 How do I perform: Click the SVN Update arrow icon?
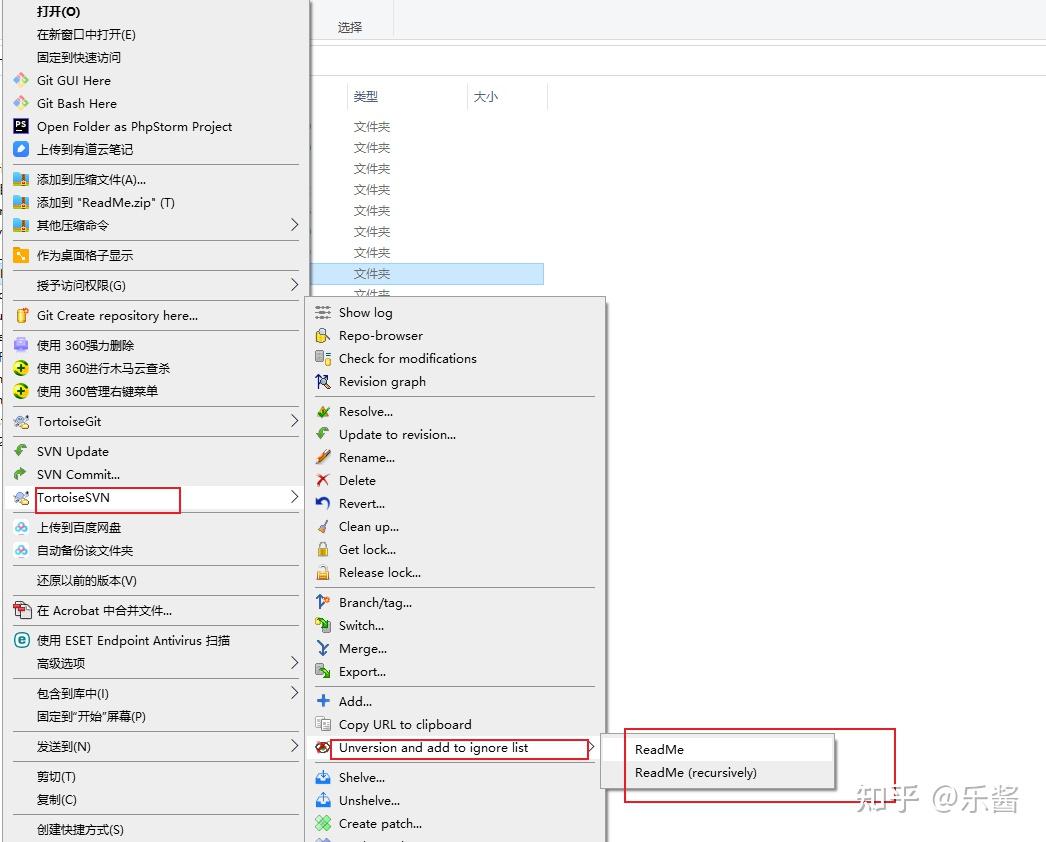[21, 451]
